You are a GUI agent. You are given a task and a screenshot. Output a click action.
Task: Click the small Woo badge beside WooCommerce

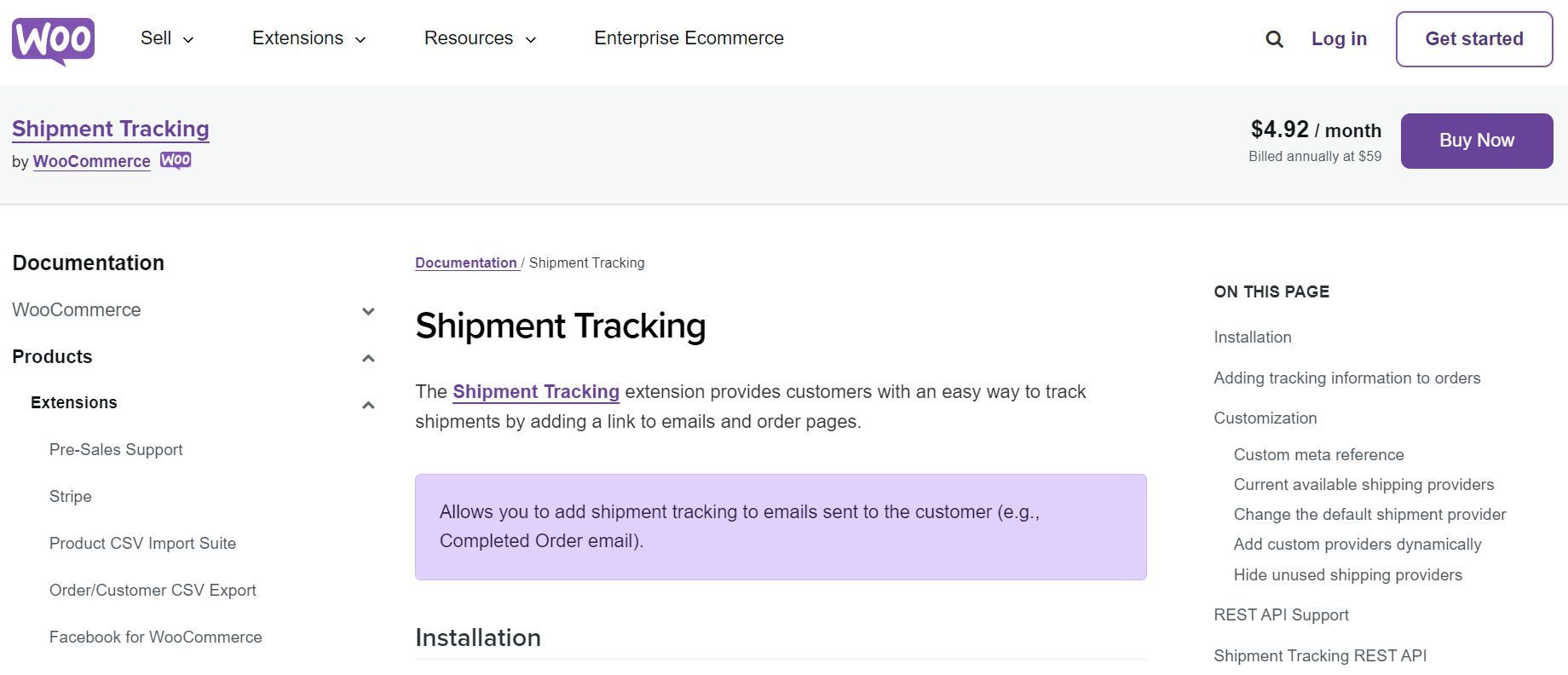coord(176,160)
